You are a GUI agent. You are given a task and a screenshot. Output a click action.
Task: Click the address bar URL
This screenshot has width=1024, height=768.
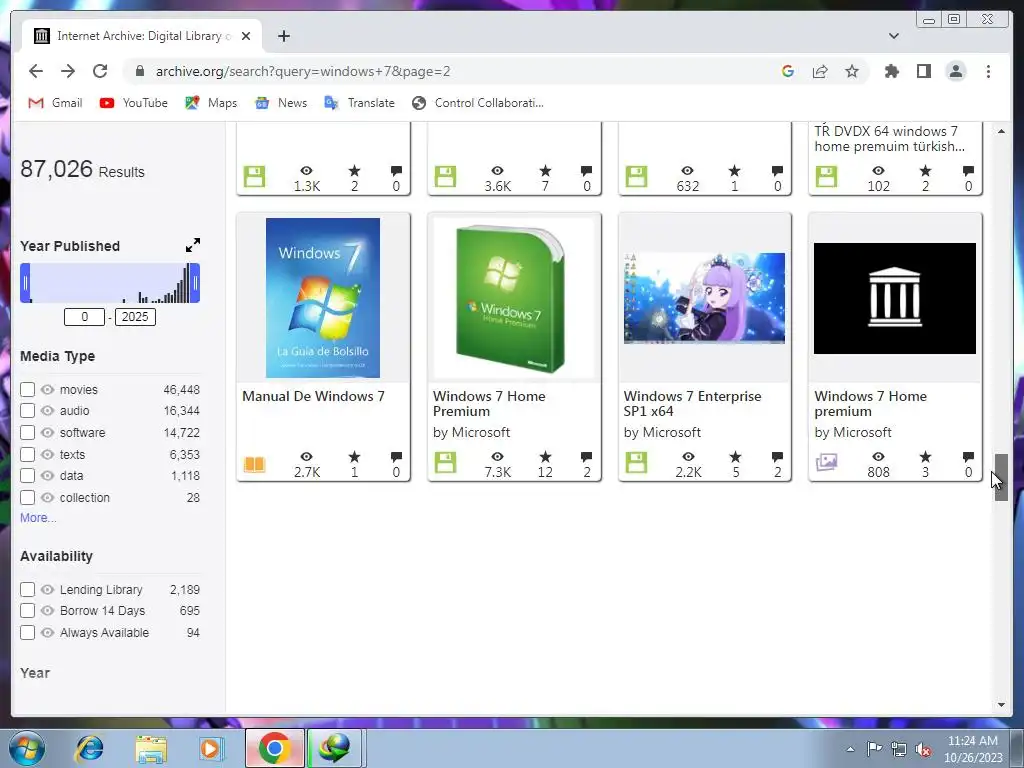303,71
